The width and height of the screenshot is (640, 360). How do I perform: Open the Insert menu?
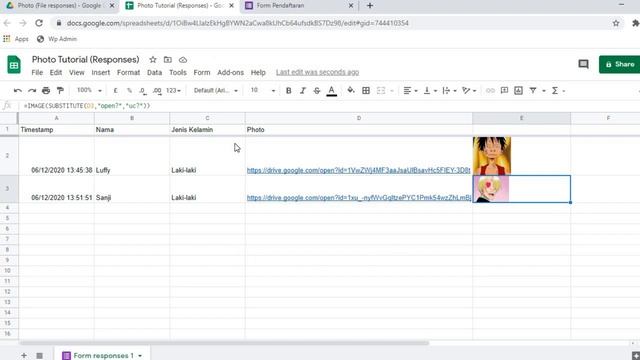tap(100, 73)
